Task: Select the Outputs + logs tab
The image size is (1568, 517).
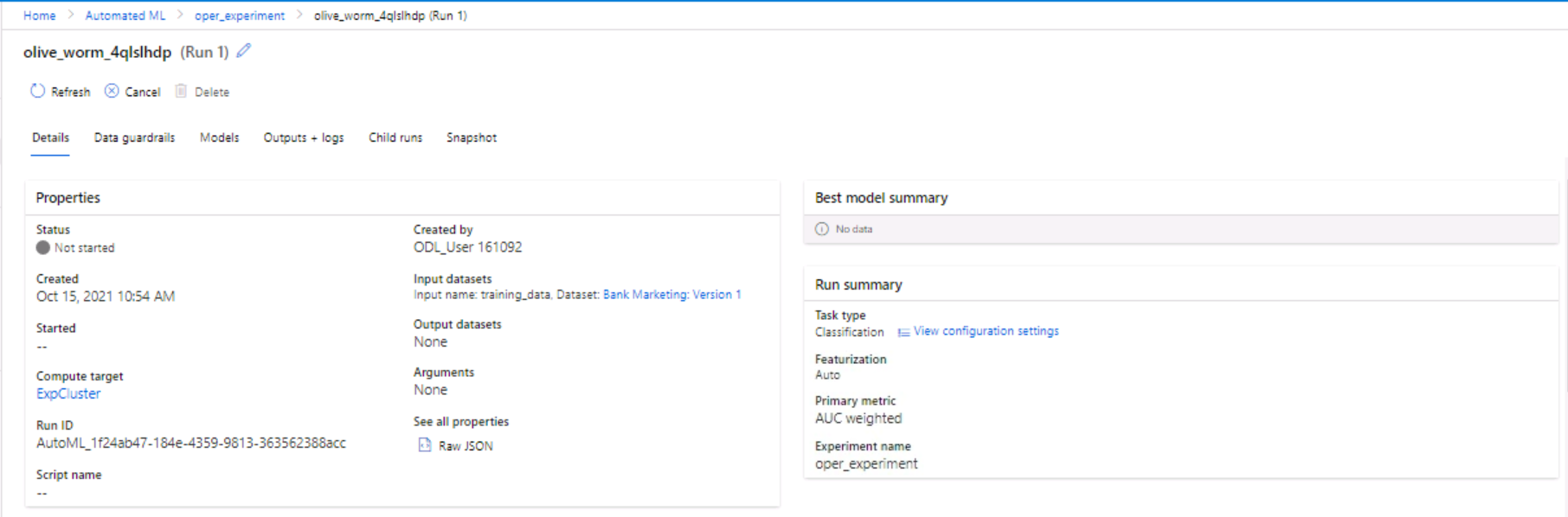Action: click(304, 137)
